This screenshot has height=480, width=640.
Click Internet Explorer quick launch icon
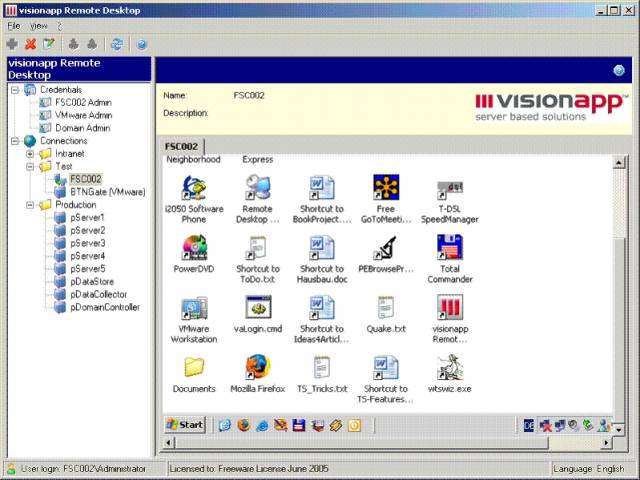click(x=262, y=425)
